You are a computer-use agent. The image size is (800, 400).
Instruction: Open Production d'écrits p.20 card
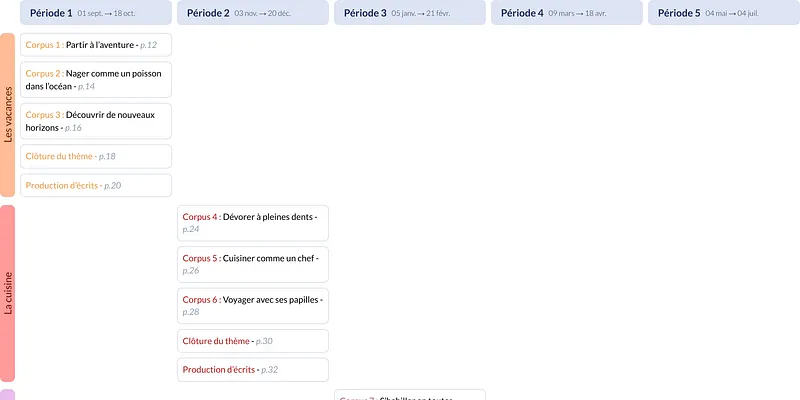96,185
